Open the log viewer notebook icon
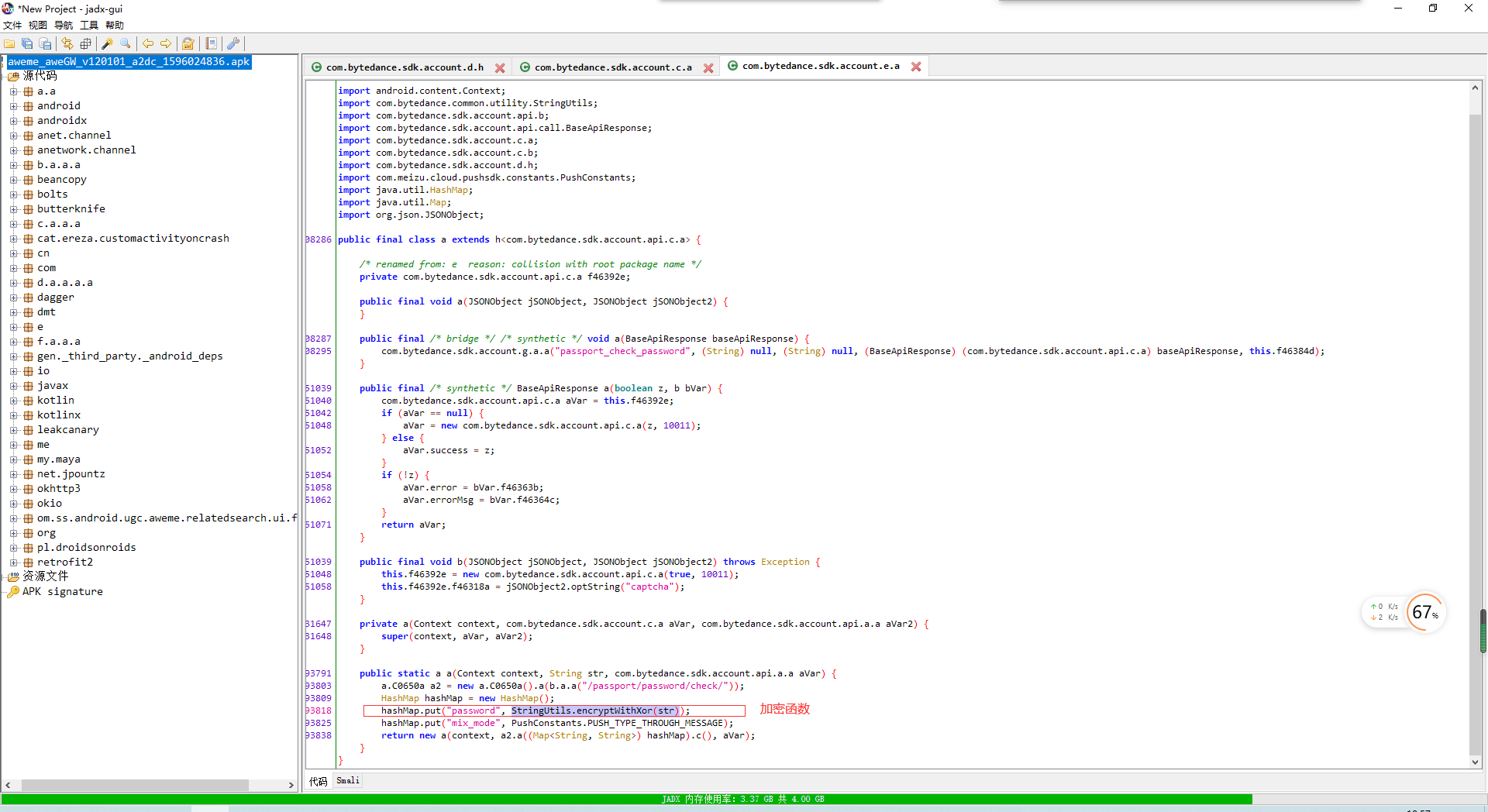Viewport: 1488px width, 812px height. pos(211,44)
